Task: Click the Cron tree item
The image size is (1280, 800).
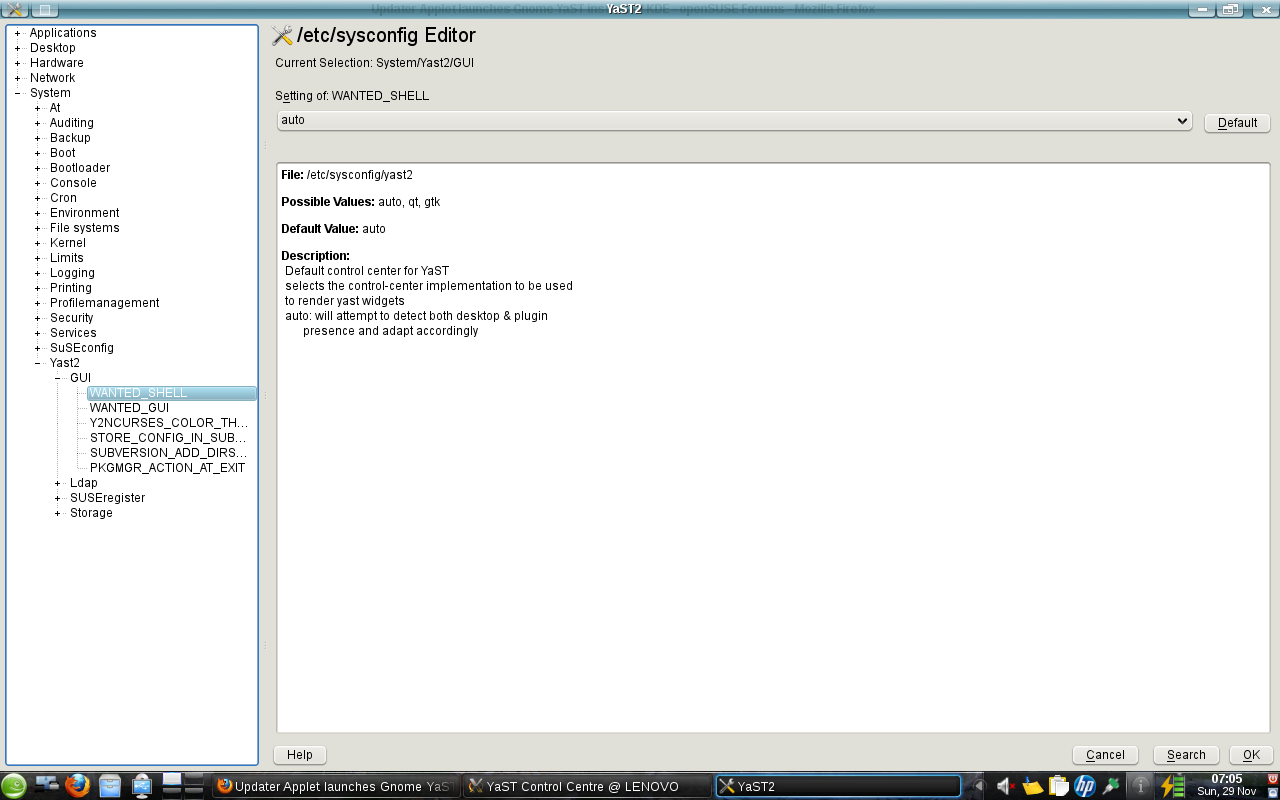Action: tap(63, 198)
